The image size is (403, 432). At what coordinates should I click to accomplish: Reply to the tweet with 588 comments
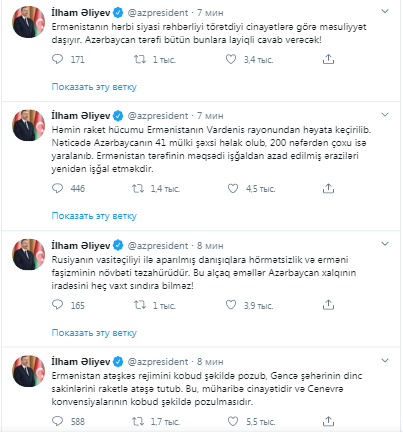57,421
